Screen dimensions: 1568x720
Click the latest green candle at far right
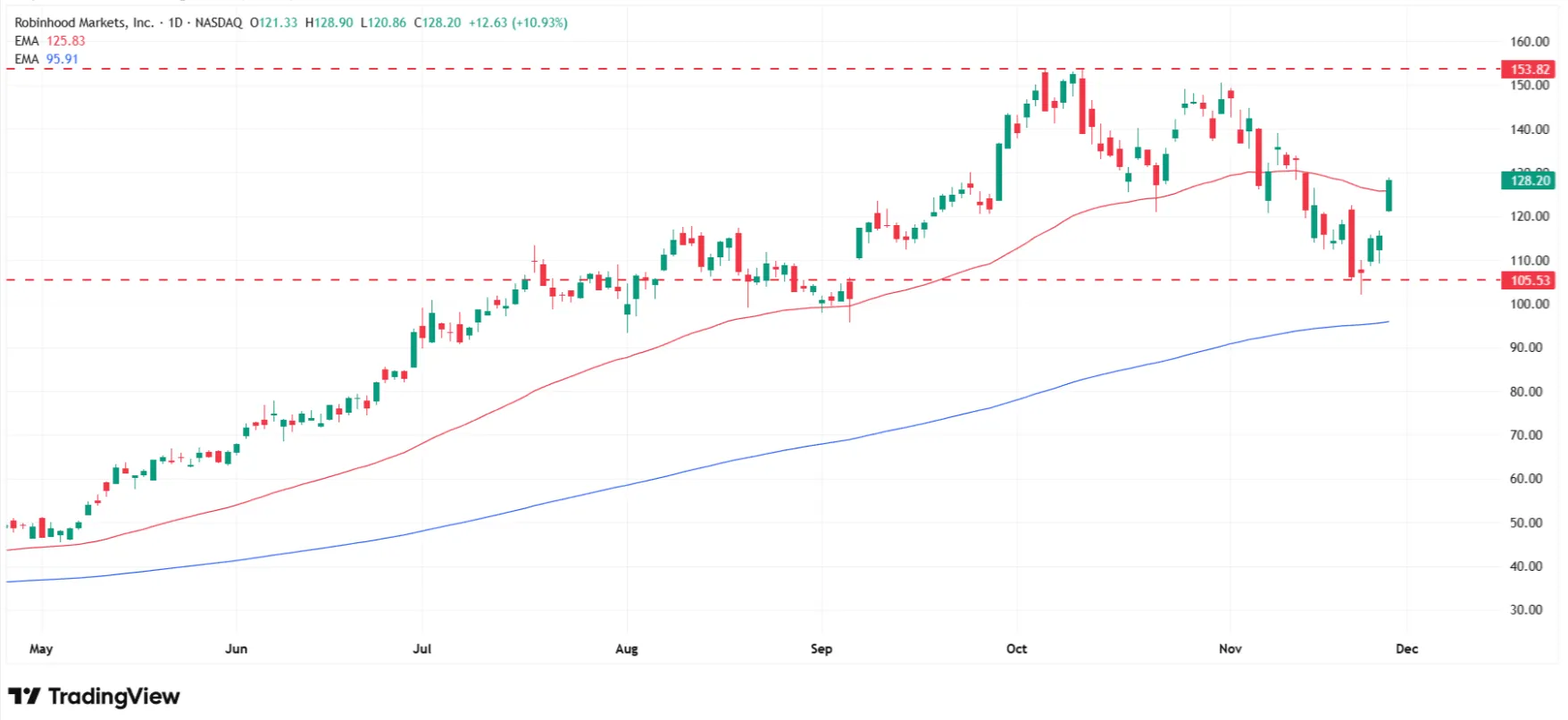click(1389, 196)
